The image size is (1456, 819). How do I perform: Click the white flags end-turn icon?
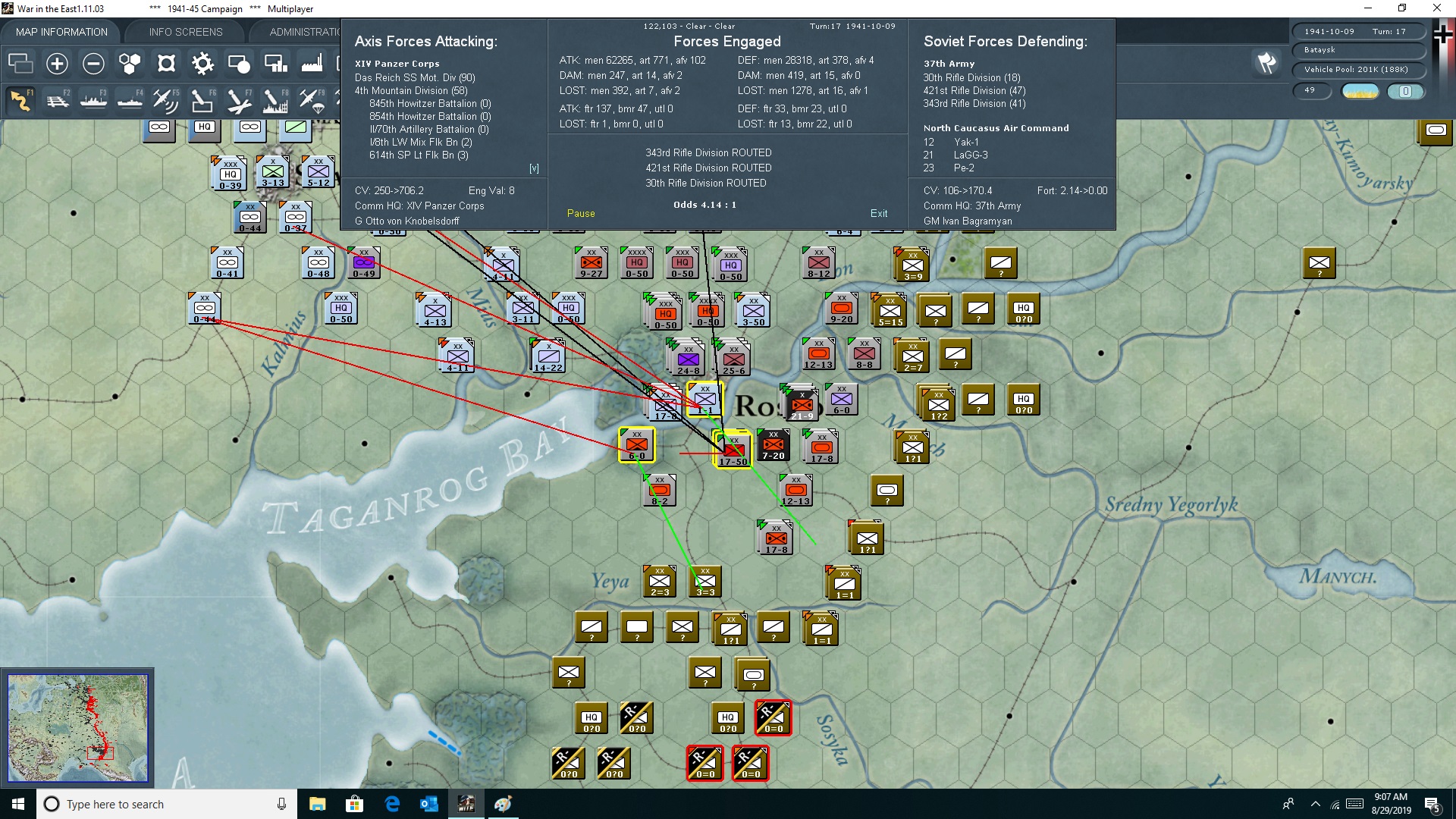pyautogui.click(x=1266, y=63)
